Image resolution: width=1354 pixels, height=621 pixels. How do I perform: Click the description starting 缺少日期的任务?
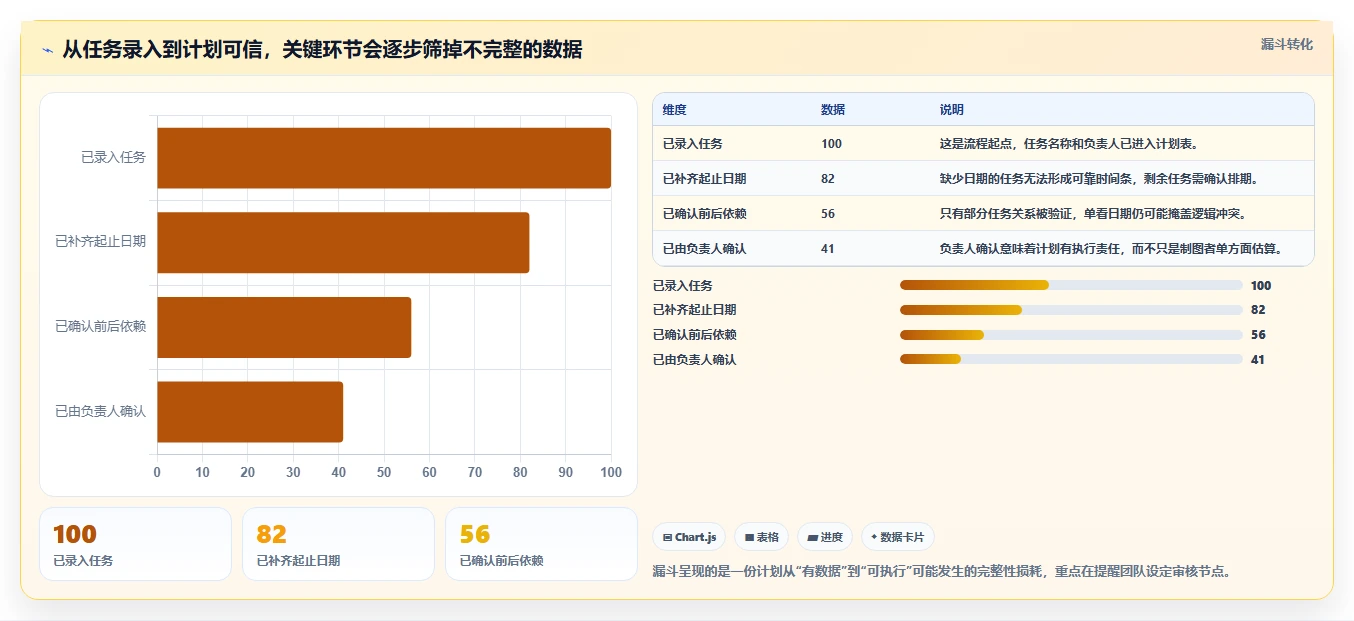[x=1099, y=179]
